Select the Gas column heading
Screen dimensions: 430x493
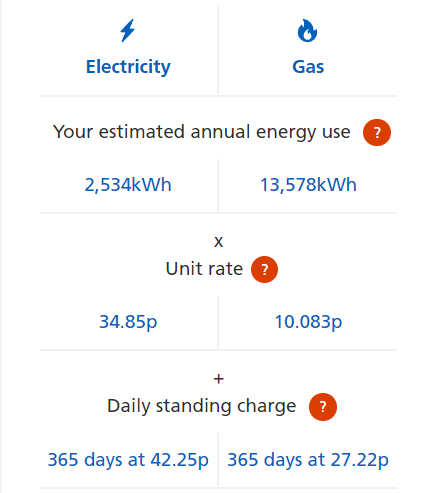coord(308,67)
